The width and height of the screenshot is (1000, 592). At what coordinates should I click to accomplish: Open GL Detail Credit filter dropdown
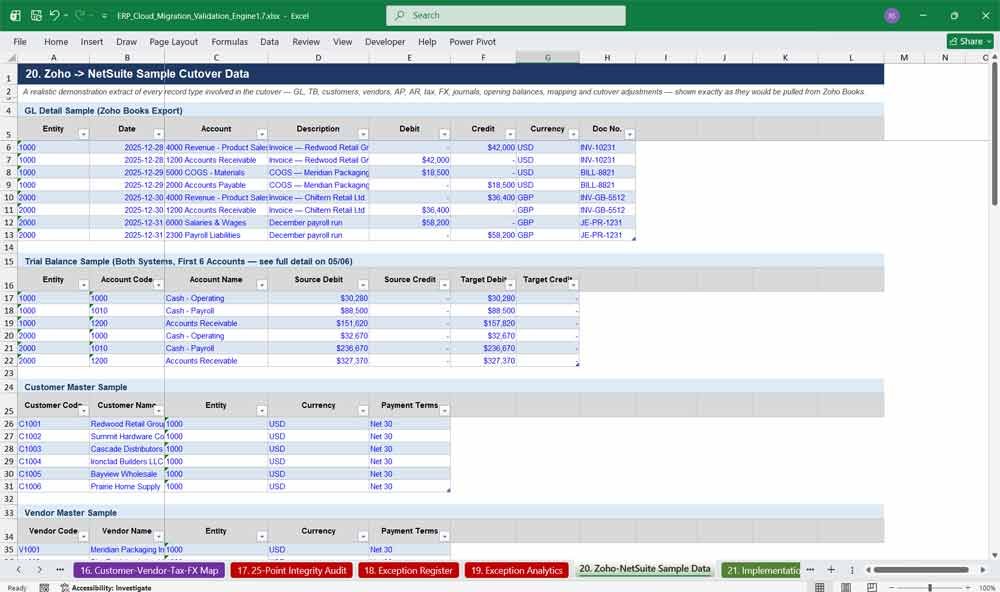pyautogui.click(x=510, y=134)
